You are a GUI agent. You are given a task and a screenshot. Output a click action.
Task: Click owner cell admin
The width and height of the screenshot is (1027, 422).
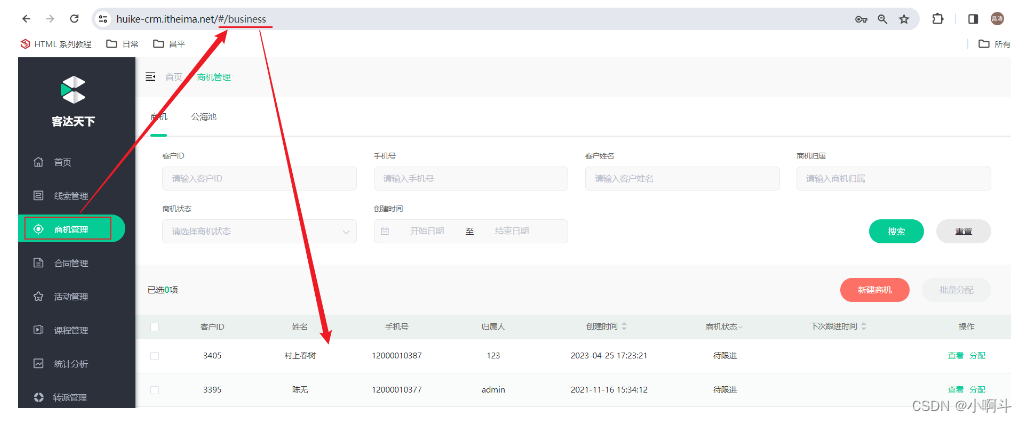point(493,390)
